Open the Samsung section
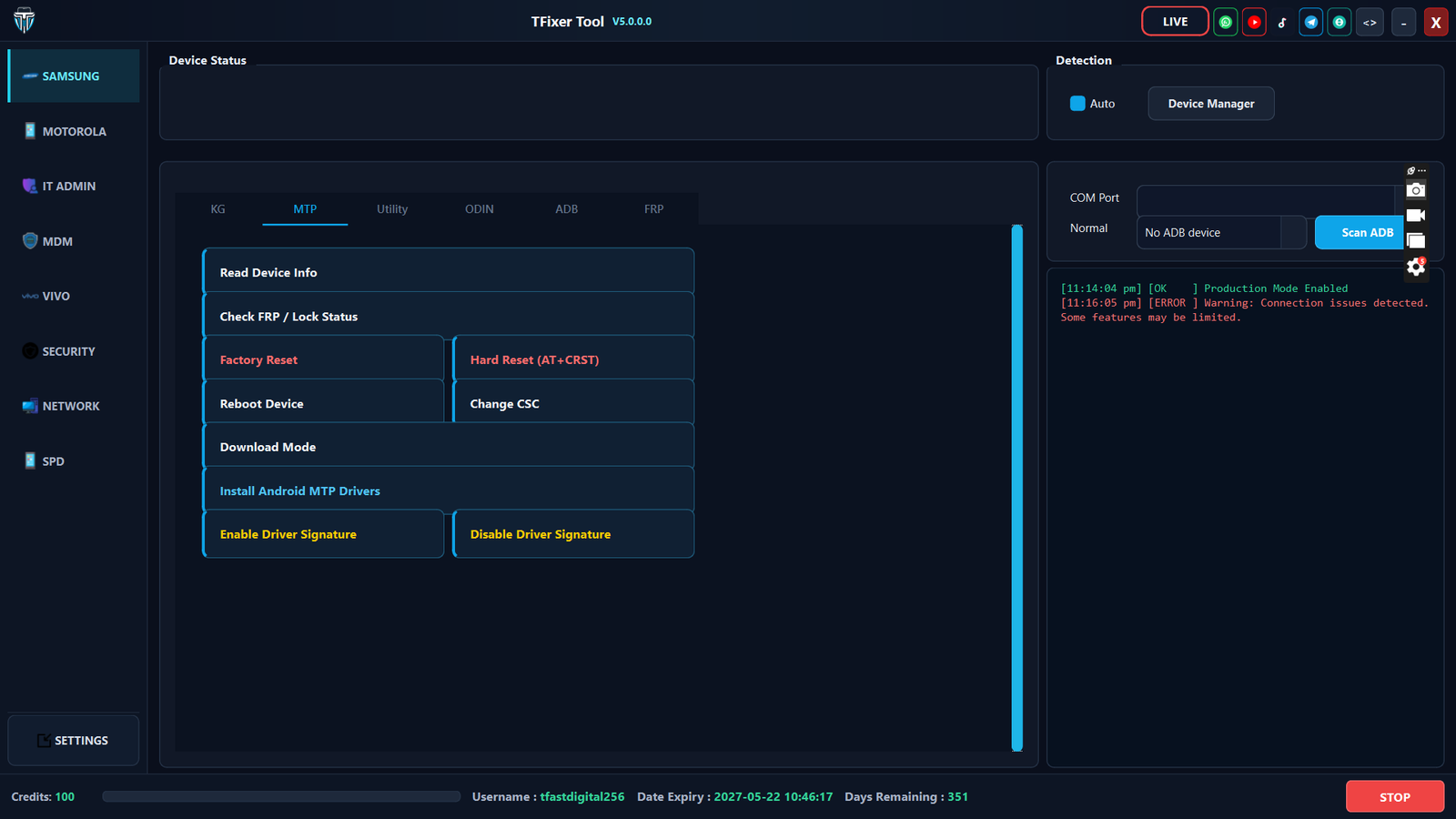 pos(74,76)
